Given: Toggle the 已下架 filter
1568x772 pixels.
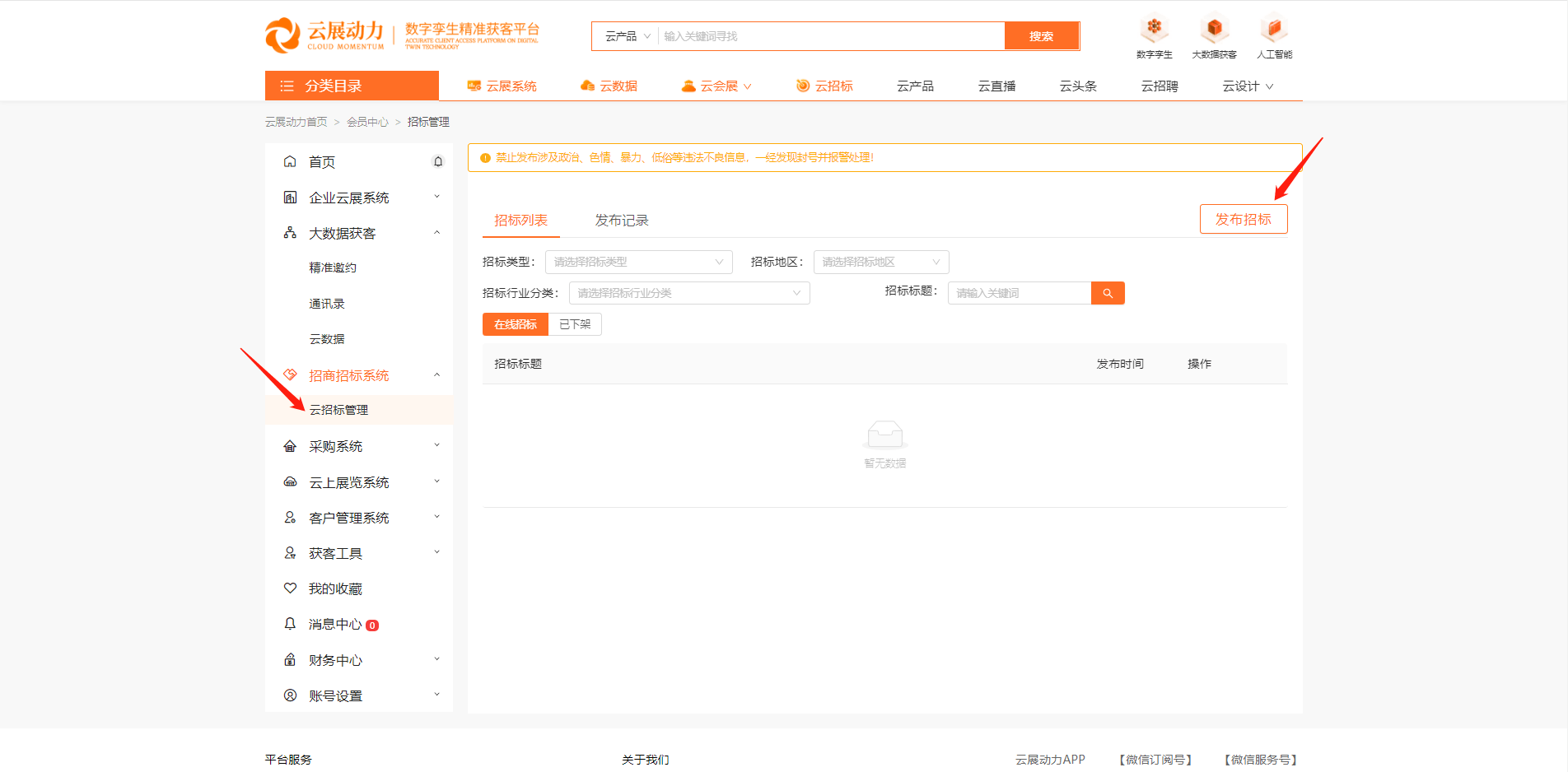Looking at the screenshot, I should click(574, 323).
